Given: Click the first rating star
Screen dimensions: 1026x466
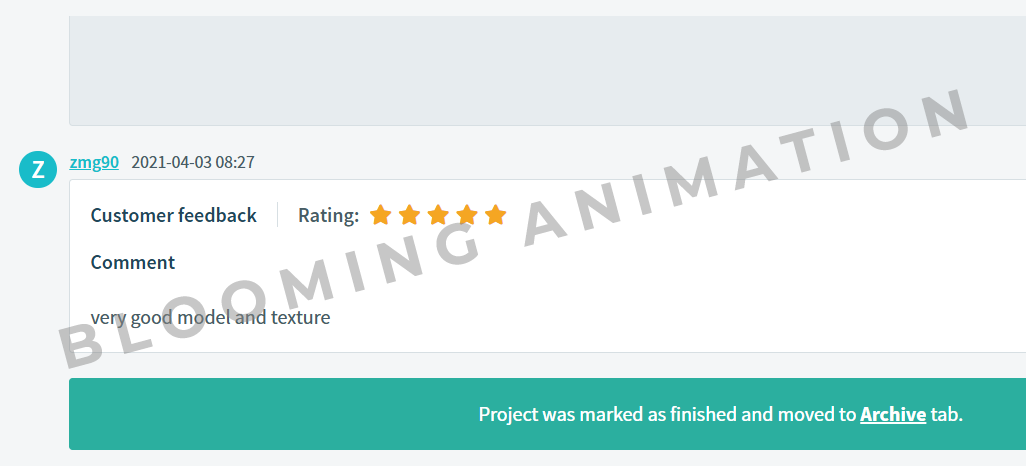Looking at the screenshot, I should [x=380, y=215].
